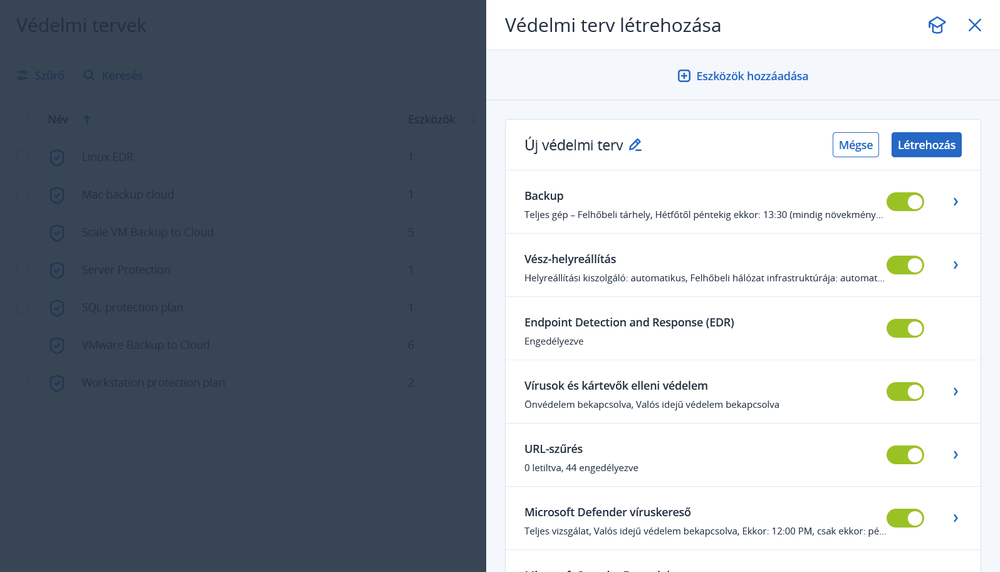Open the Workstation protection plan row
This screenshot has width=1000, height=572.
pyautogui.click(x=153, y=382)
